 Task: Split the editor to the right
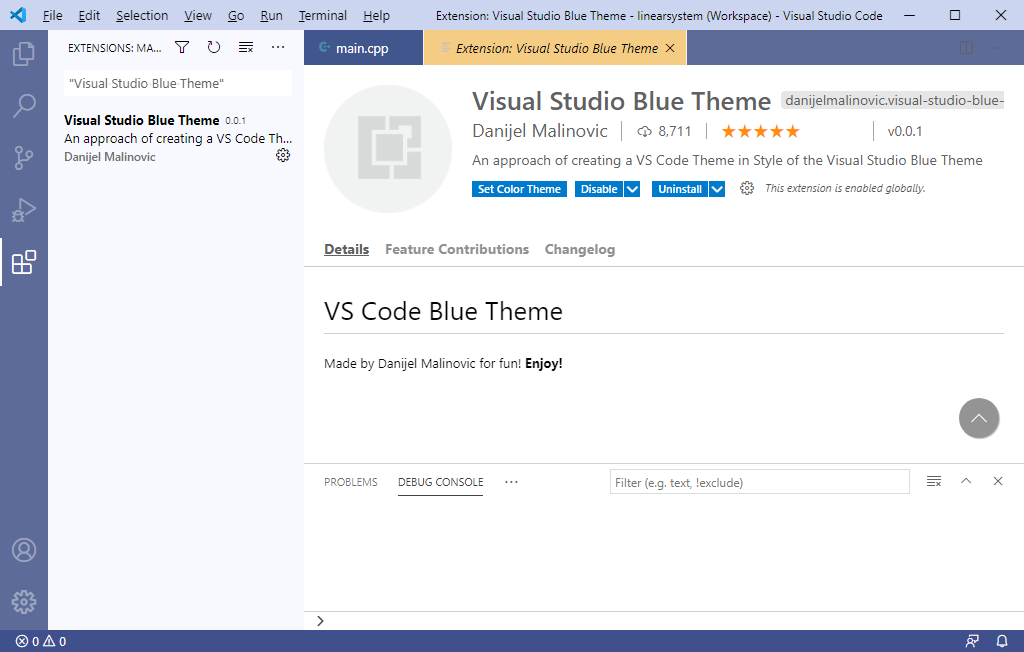click(966, 48)
